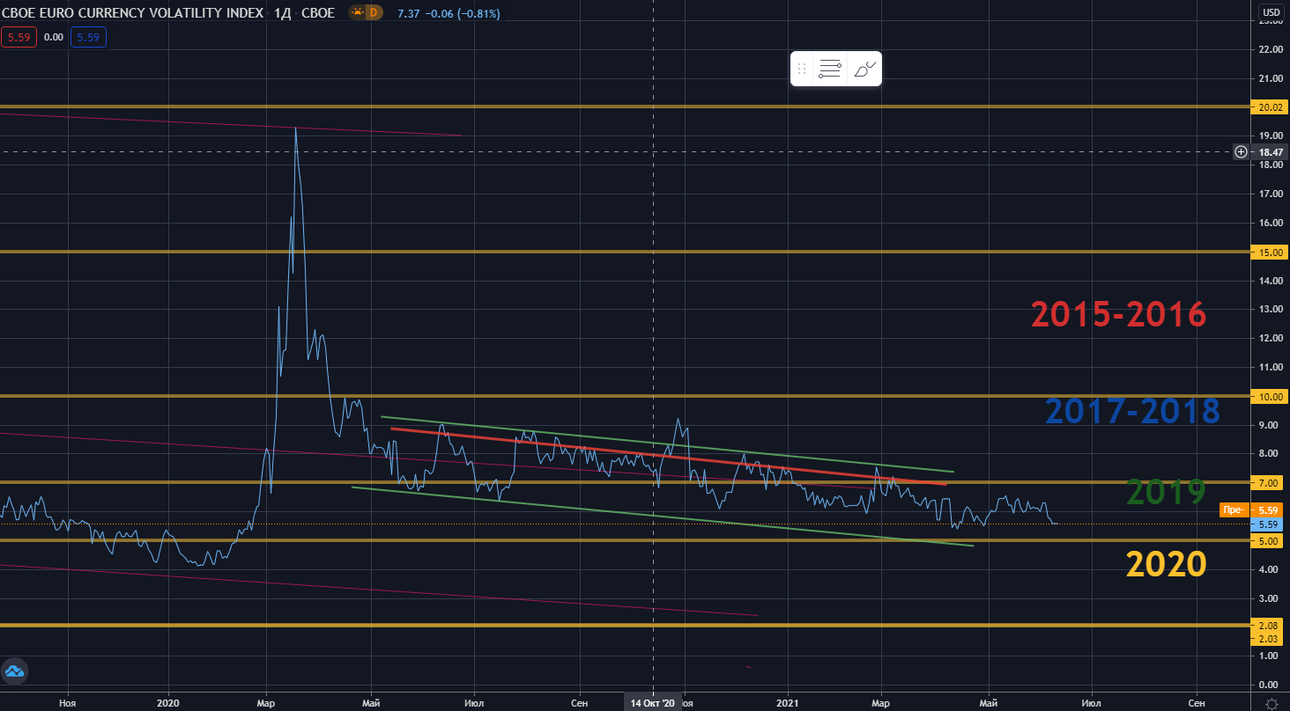The image size is (1290, 711).
Task: Click the Мар label near 2020 peak on time axis
Action: [x=266, y=703]
